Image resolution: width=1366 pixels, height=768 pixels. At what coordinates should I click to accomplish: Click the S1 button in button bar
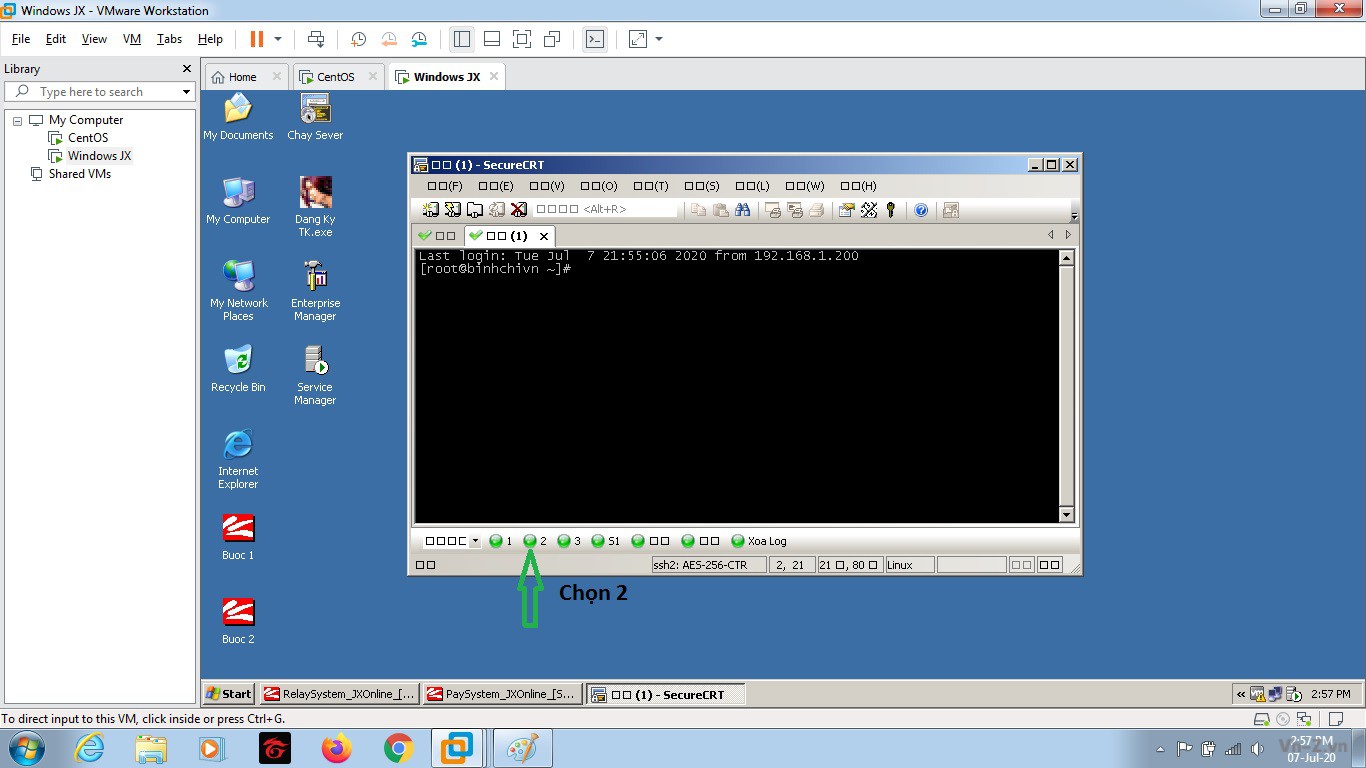[605, 541]
